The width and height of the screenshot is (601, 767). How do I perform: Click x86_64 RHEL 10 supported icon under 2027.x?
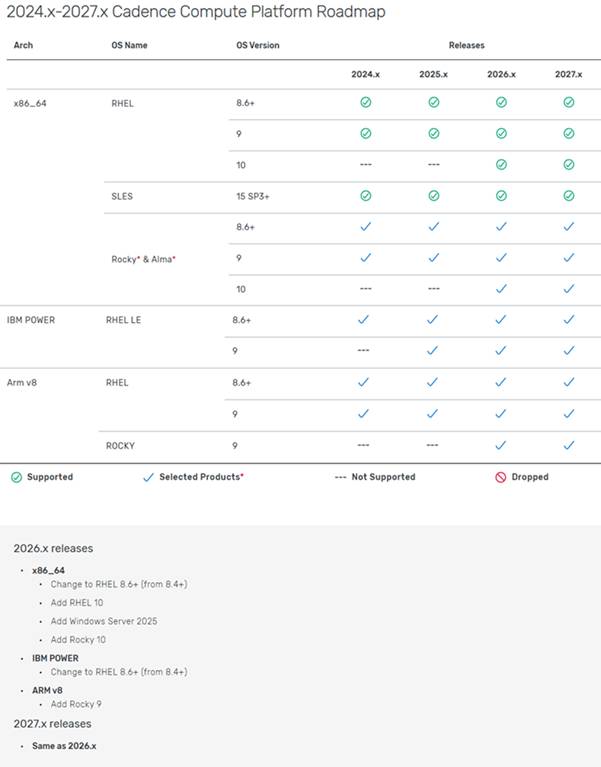tap(569, 165)
